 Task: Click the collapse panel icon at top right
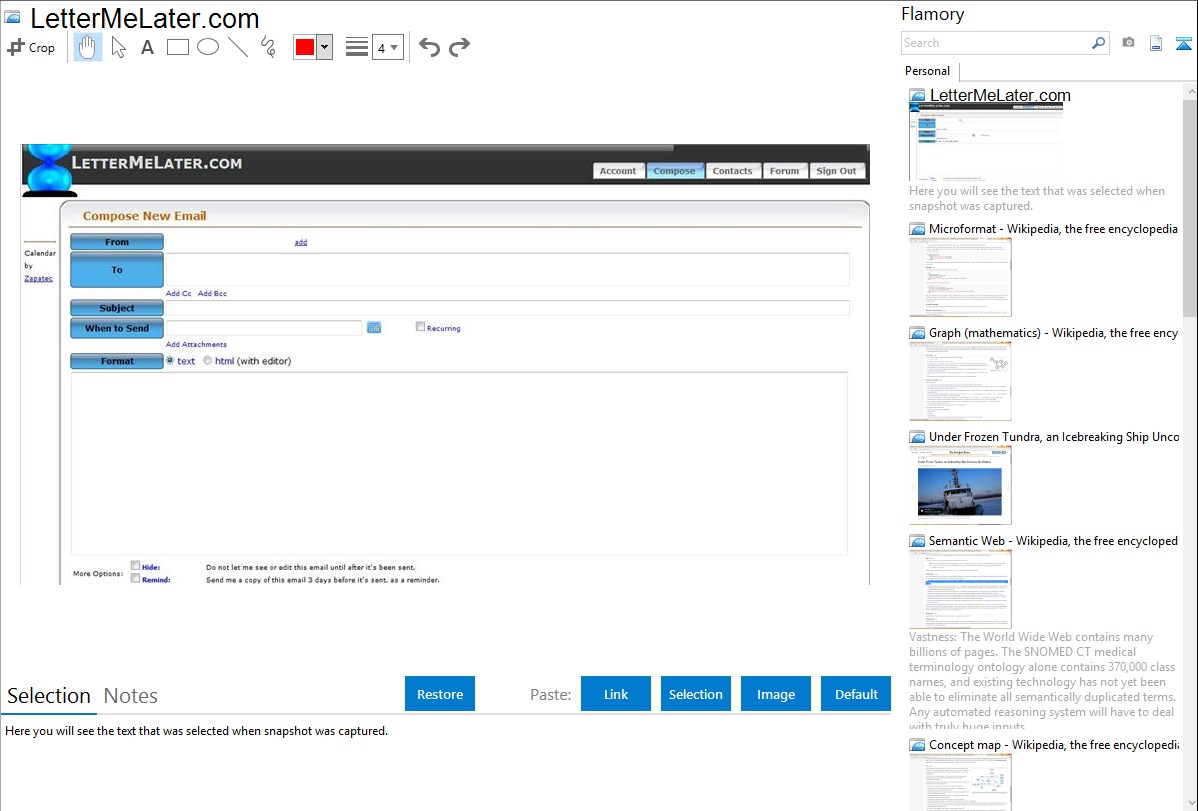(1183, 43)
